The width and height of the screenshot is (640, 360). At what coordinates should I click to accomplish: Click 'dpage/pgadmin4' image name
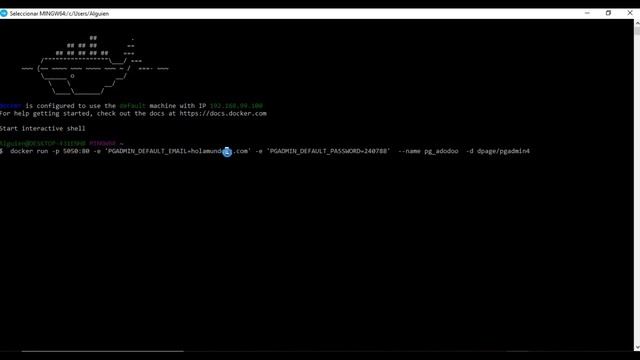(503, 151)
